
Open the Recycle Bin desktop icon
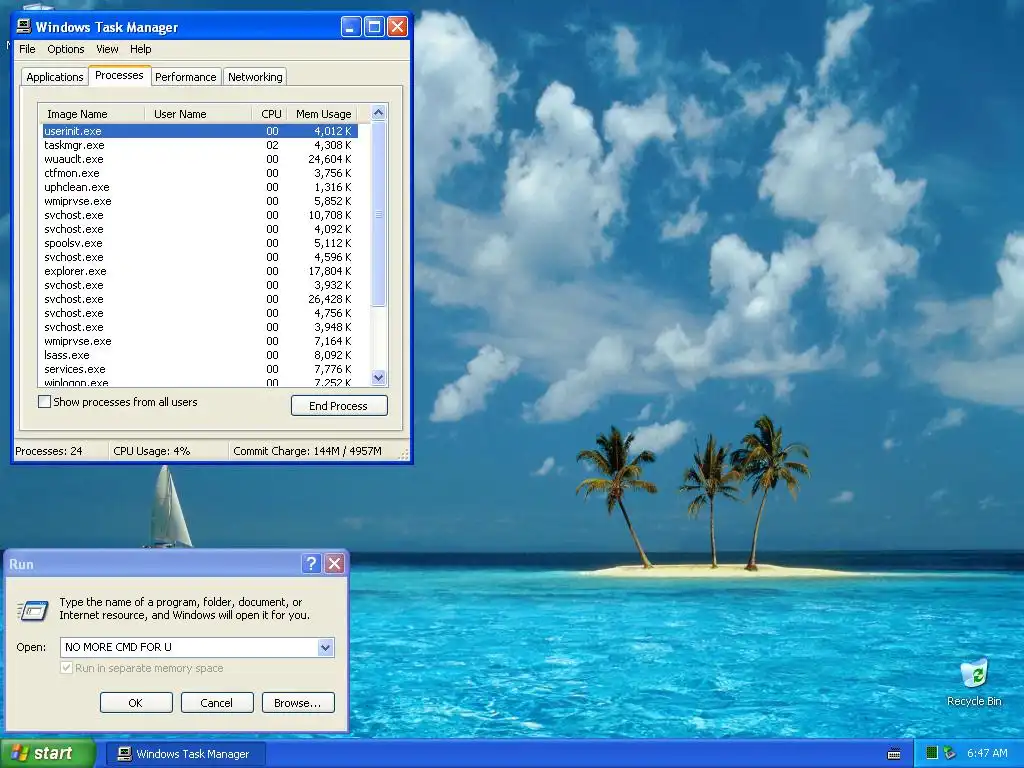pyautogui.click(x=974, y=682)
